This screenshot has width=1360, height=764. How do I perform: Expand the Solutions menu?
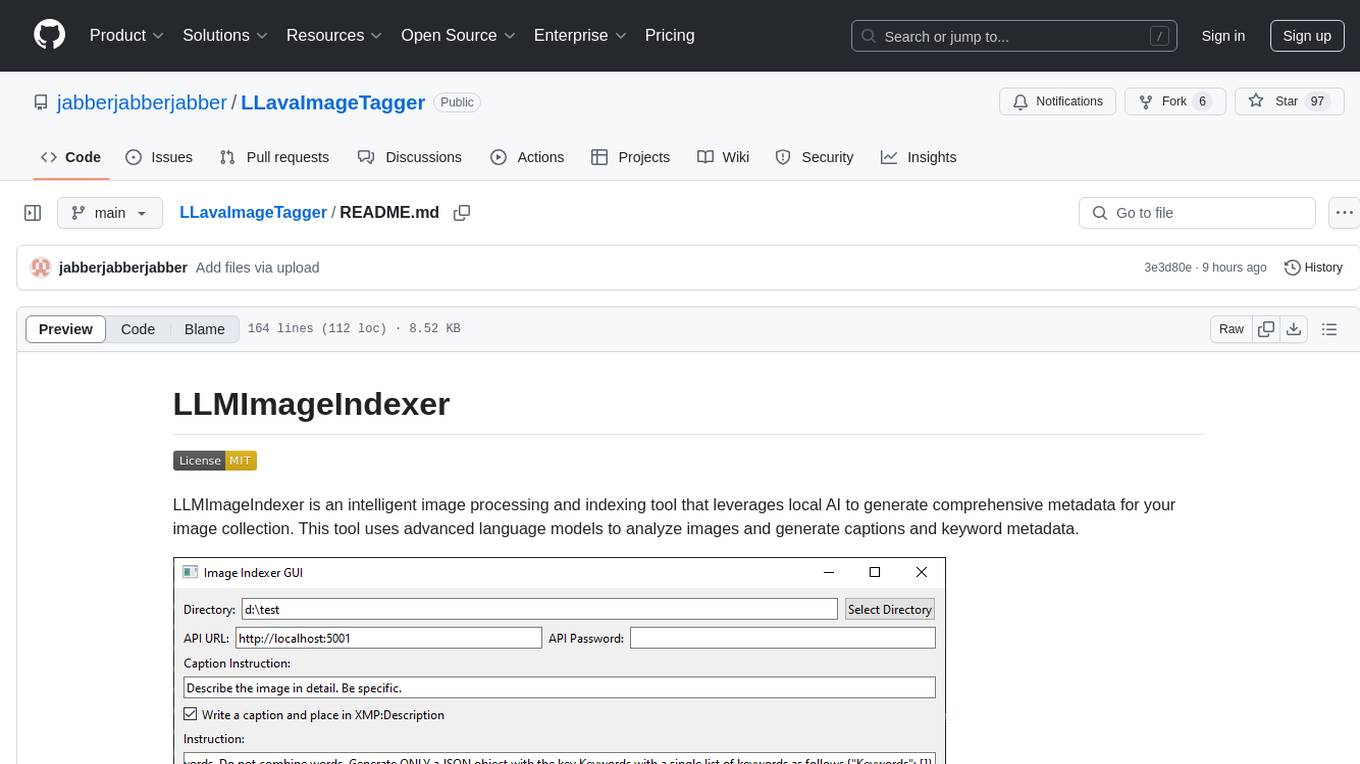point(225,35)
